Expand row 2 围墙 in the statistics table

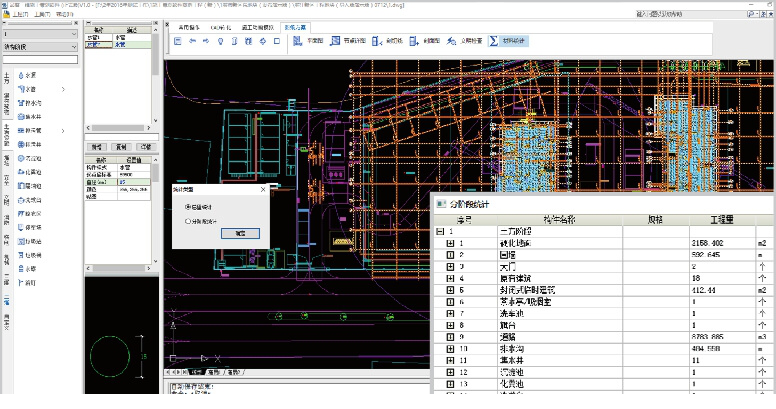pyautogui.click(x=450, y=255)
